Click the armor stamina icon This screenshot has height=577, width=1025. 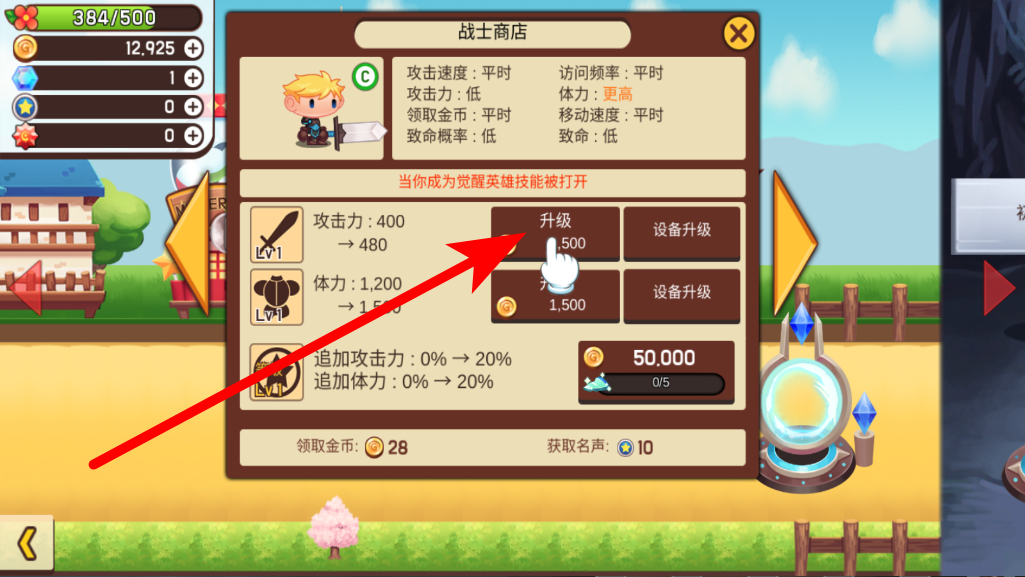277,297
